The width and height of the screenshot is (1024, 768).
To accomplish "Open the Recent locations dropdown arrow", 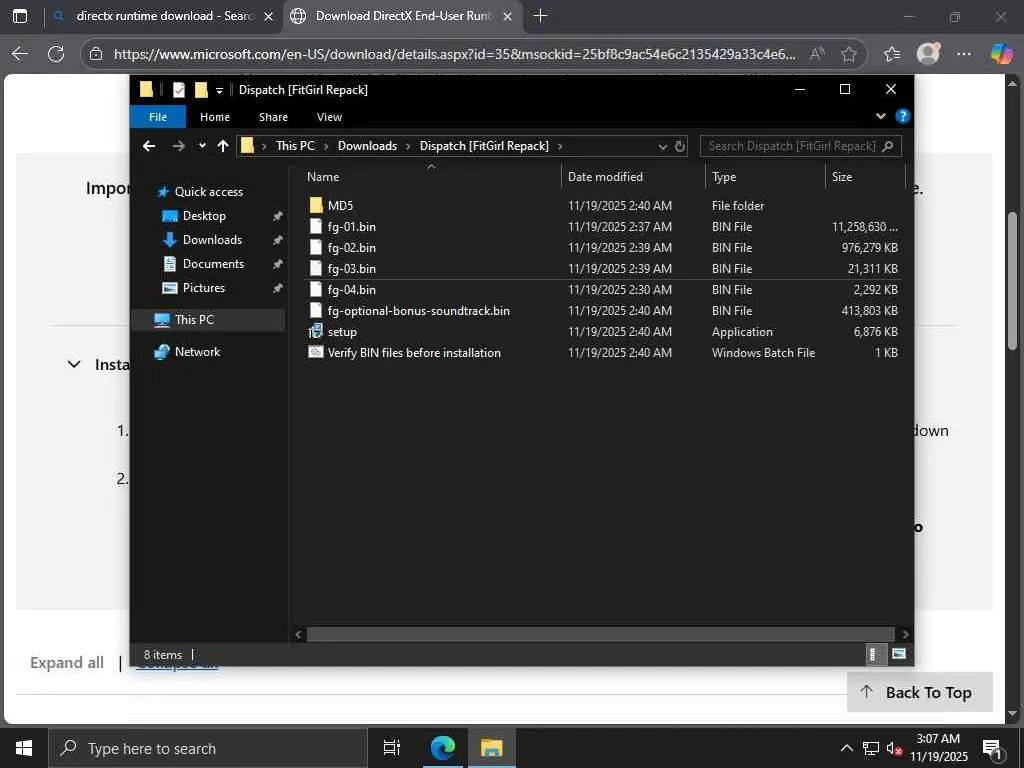I will pyautogui.click(x=202, y=146).
